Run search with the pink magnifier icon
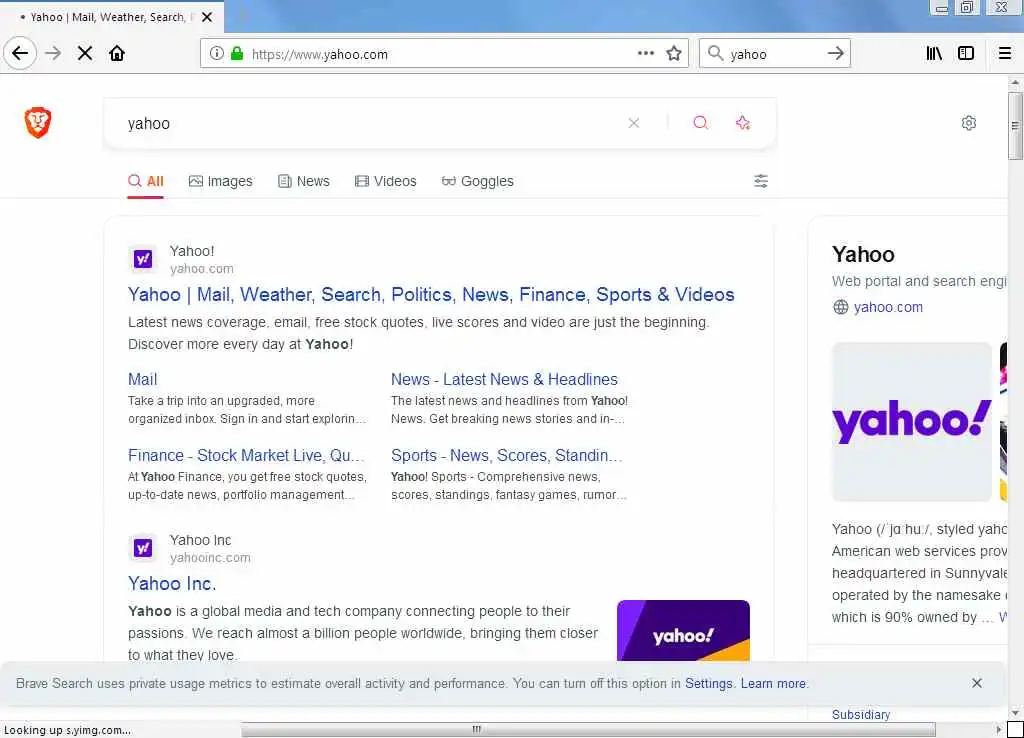This screenshot has height=738, width=1024. [x=700, y=123]
